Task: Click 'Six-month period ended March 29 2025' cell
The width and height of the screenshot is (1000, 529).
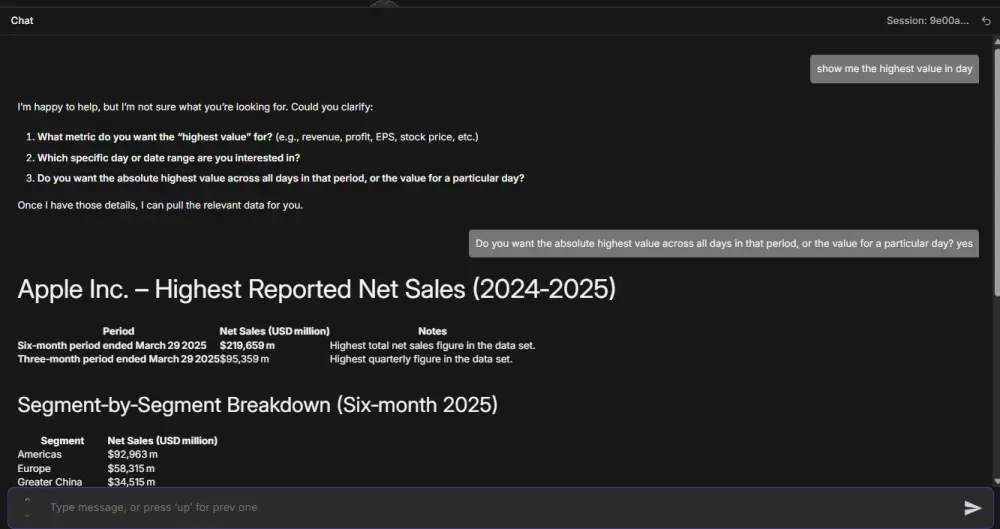Action: click(112, 345)
